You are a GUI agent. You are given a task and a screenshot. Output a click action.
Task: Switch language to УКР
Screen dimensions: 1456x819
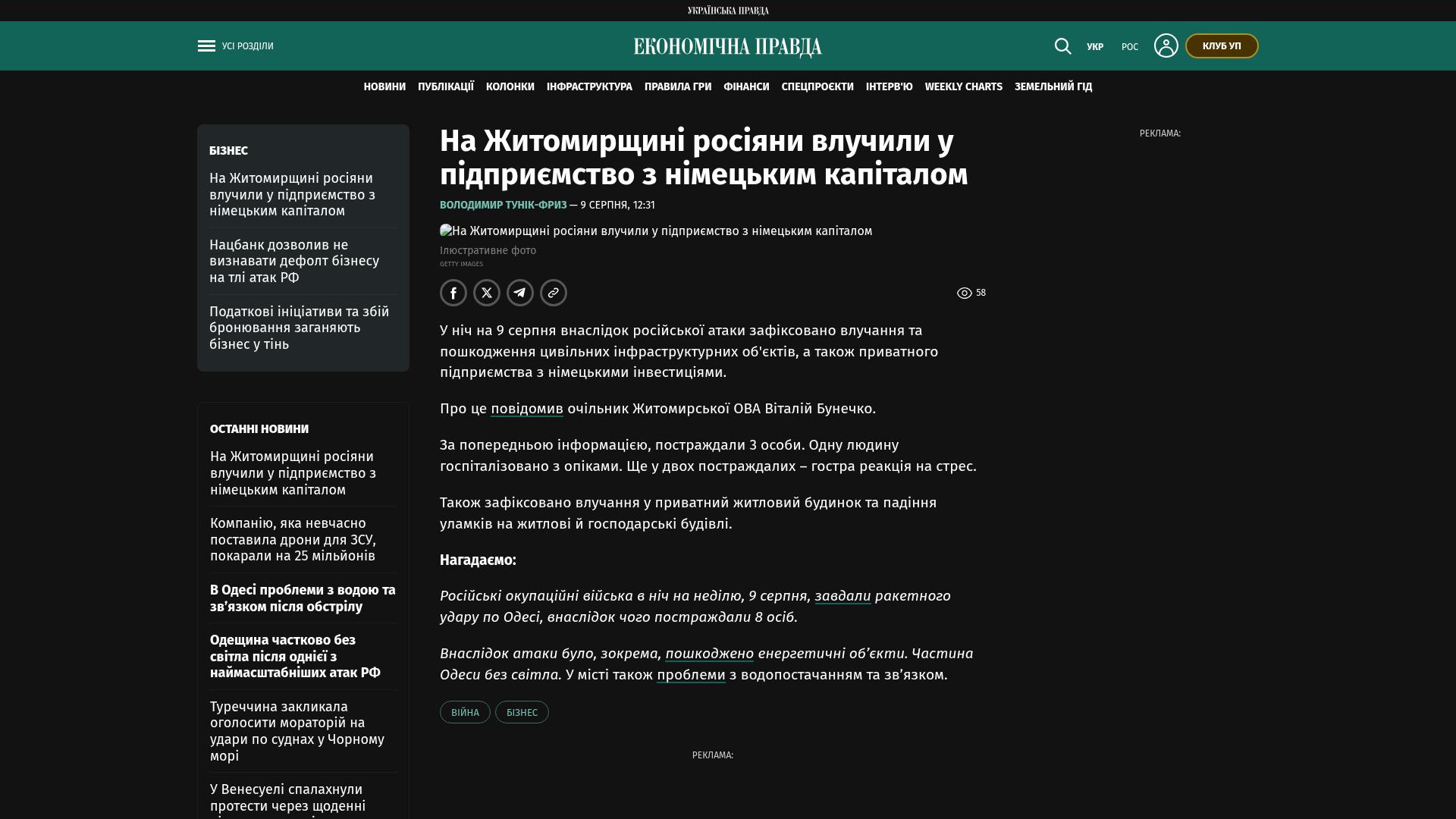(x=1095, y=47)
